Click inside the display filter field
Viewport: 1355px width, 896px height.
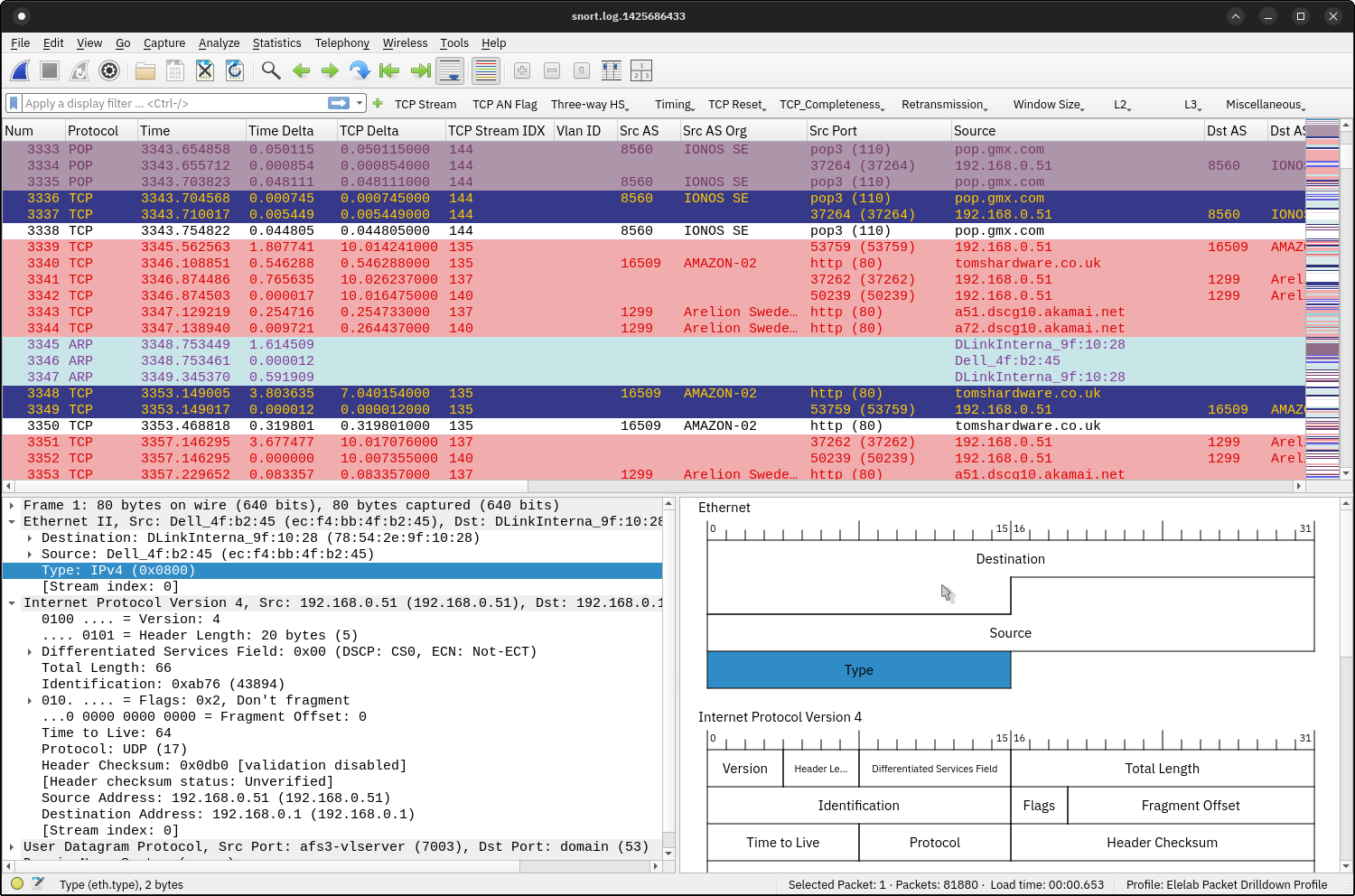(163, 103)
